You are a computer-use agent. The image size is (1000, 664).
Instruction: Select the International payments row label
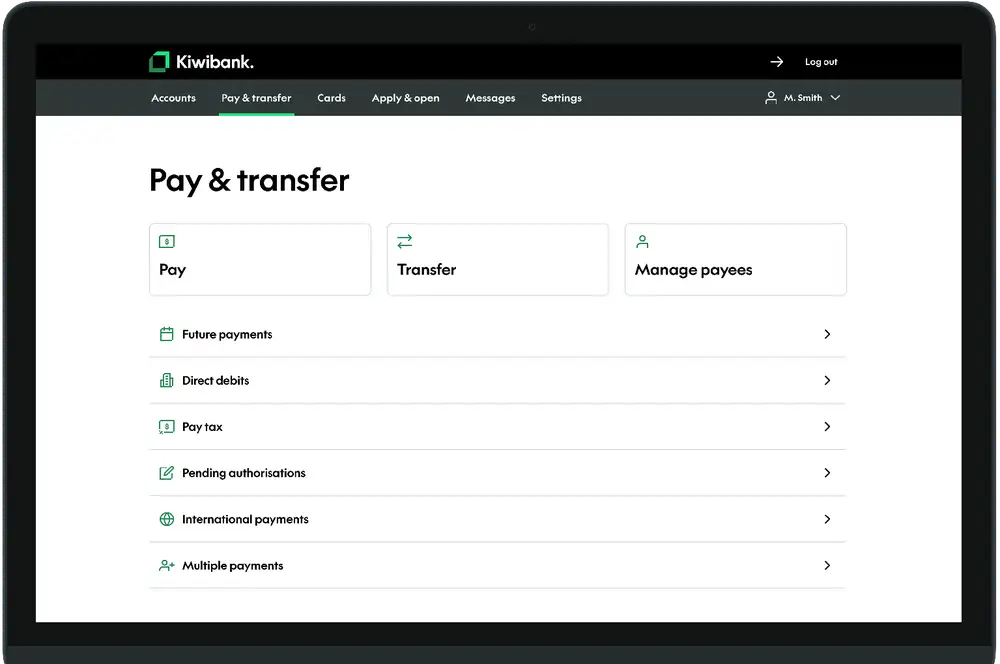(x=245, y=519)
